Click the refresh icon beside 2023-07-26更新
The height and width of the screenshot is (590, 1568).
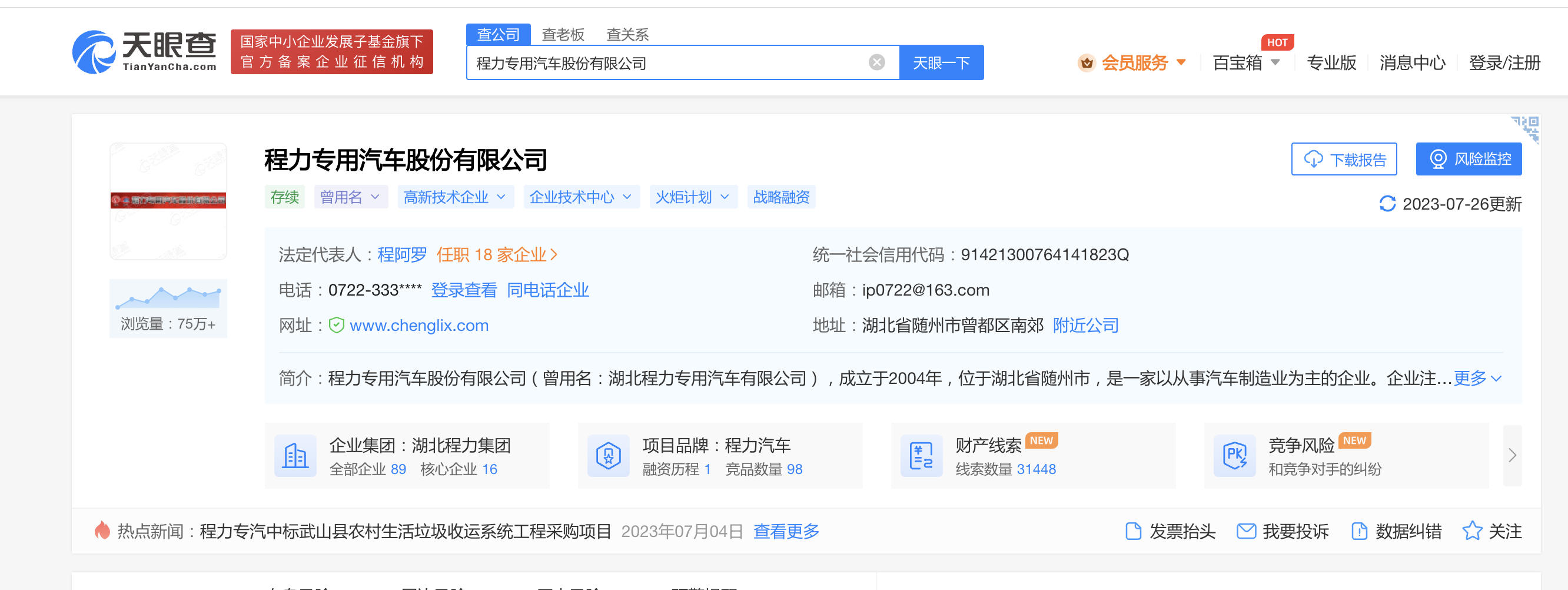[1388, 204]
